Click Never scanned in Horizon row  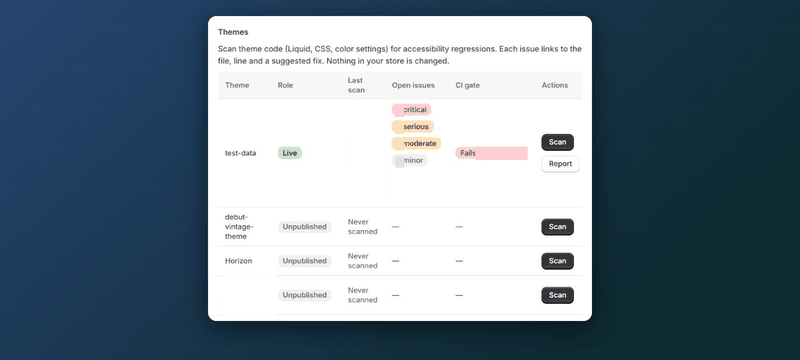click(x=363, y=261)
